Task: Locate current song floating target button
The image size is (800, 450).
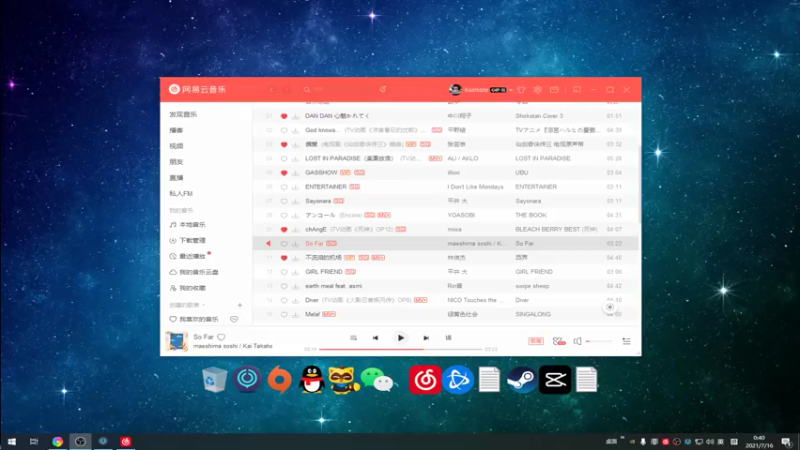Action: click(x=610, y=307)
